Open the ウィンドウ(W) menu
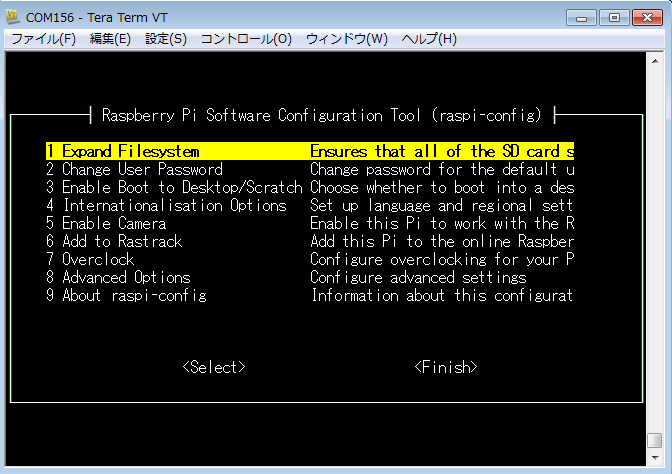 click(347, 39)
